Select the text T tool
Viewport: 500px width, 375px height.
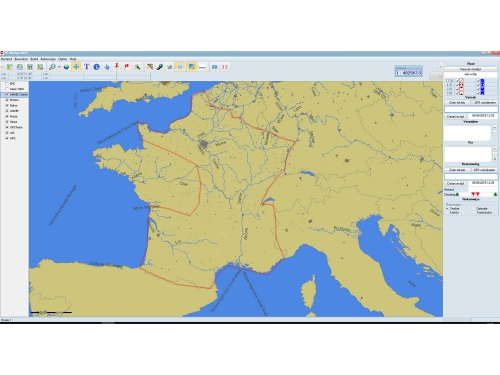click(87, 67)
